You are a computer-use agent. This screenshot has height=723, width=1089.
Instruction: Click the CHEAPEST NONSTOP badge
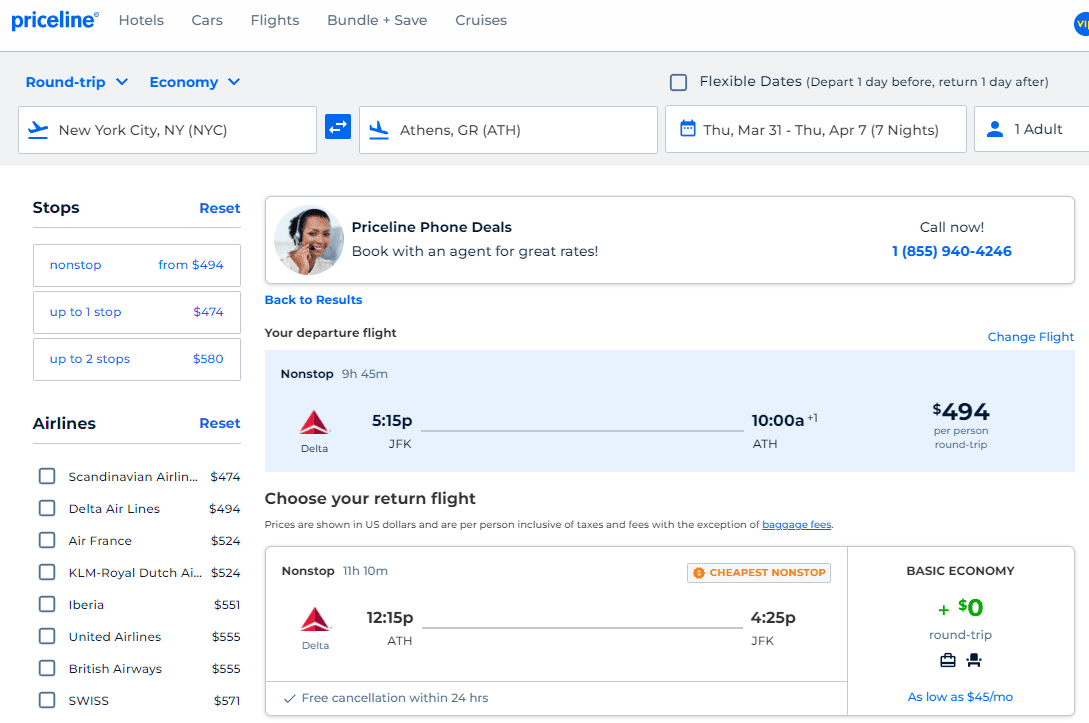[759, 572]
